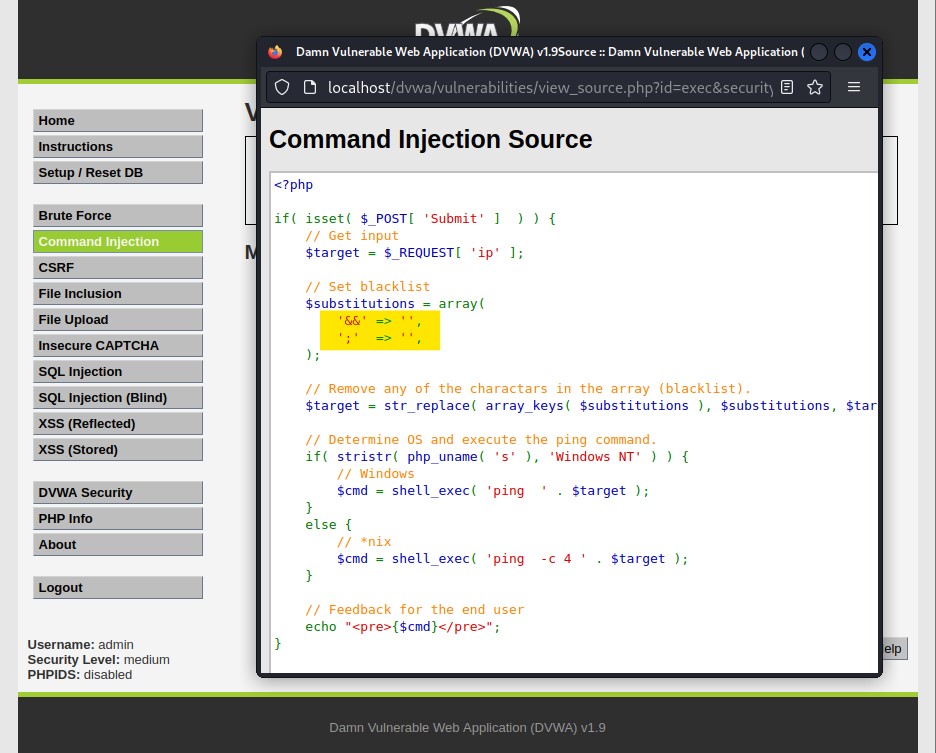Image resolution: width=936 pixels, height=753 pixels.
Task: Open the DVWA Security settings
Action: pyautogui.click(x=118, y=493)
